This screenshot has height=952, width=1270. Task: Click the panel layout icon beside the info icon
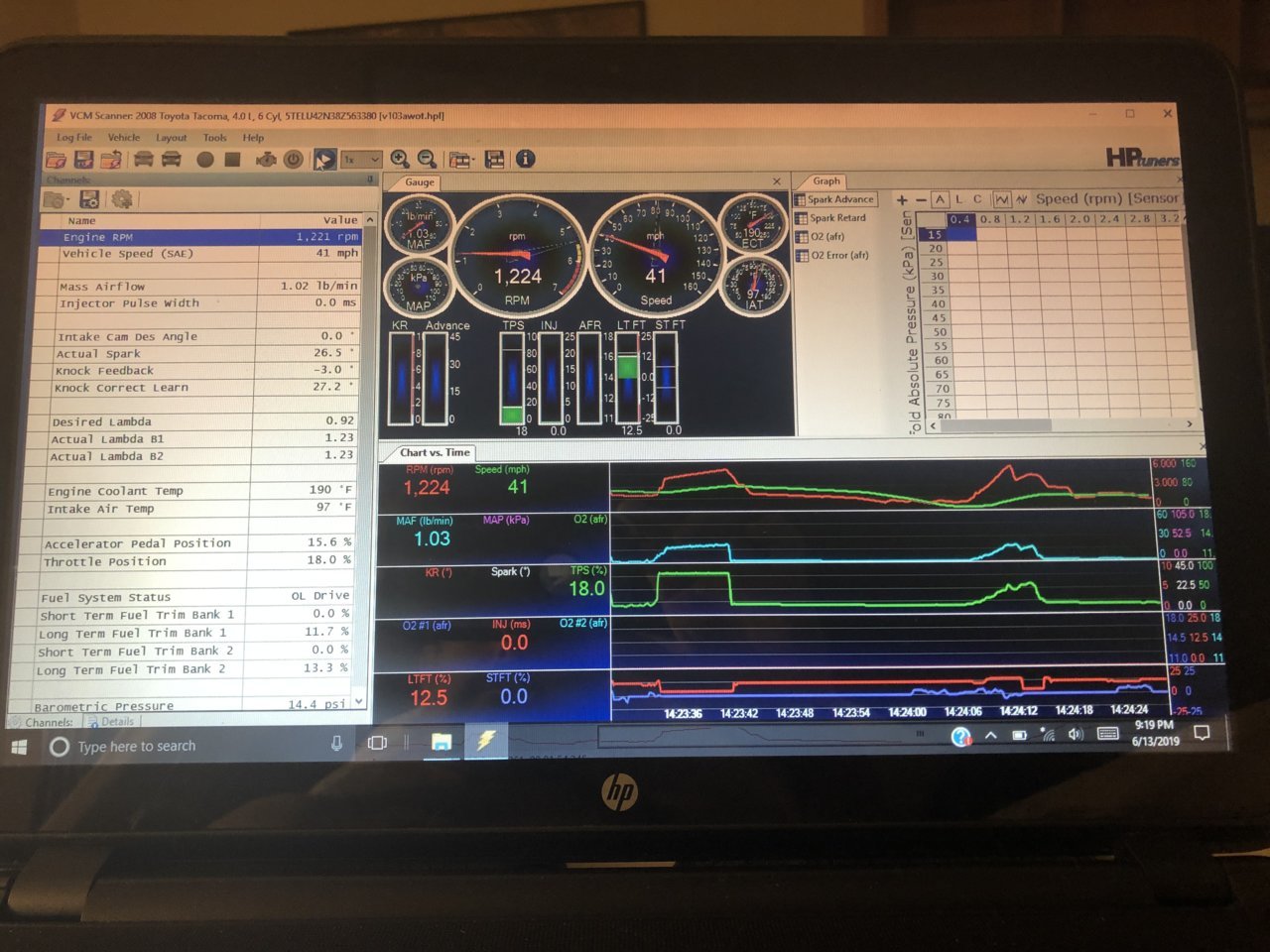click(494, 159)
